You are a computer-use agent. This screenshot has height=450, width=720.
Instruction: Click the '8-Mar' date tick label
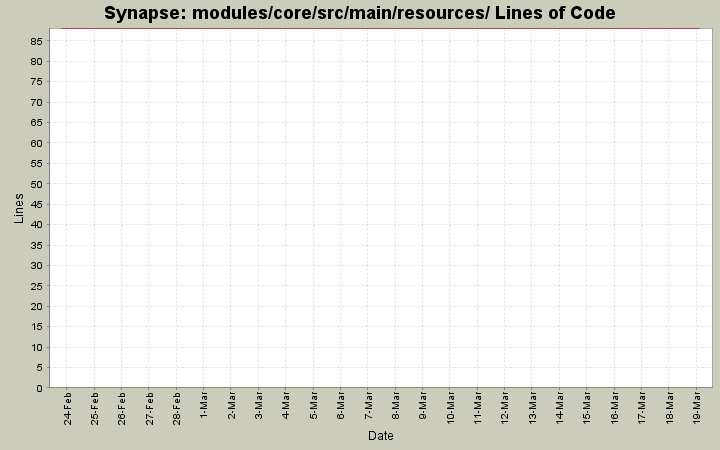[396, 405]
